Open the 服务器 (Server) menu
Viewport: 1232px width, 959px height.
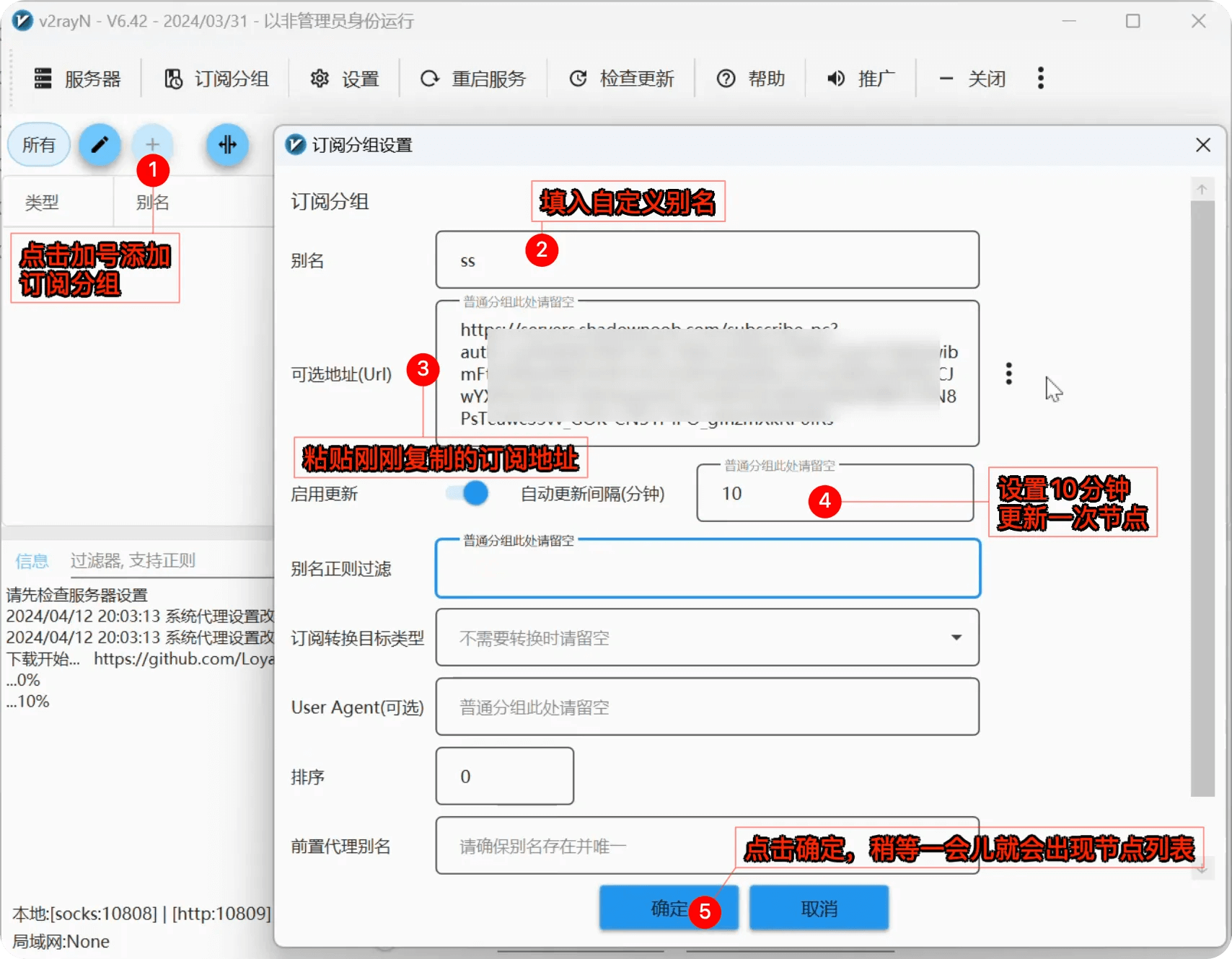click(x=77, y=79)
